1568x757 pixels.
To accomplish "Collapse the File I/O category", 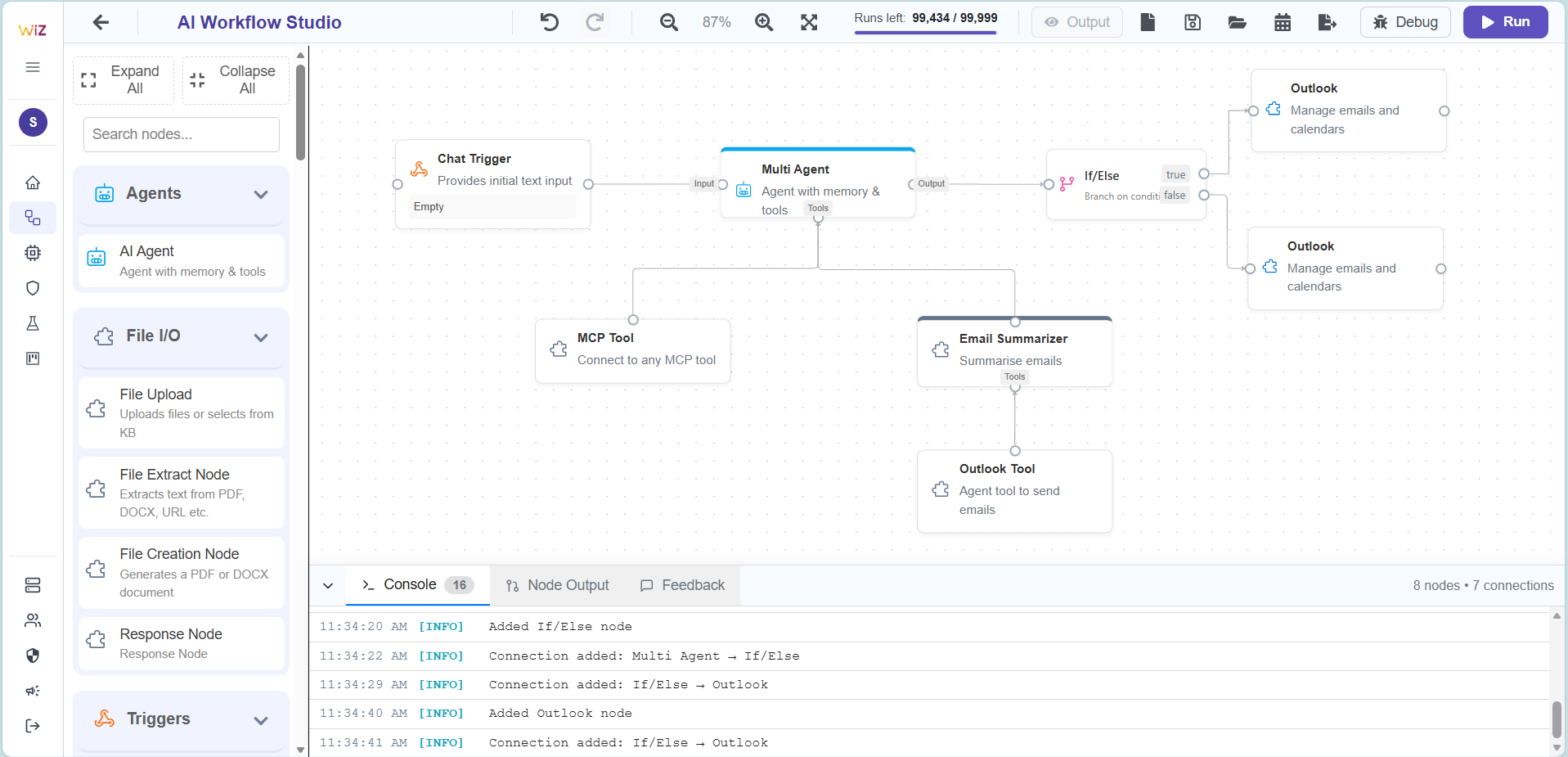I will coord(260,337).
